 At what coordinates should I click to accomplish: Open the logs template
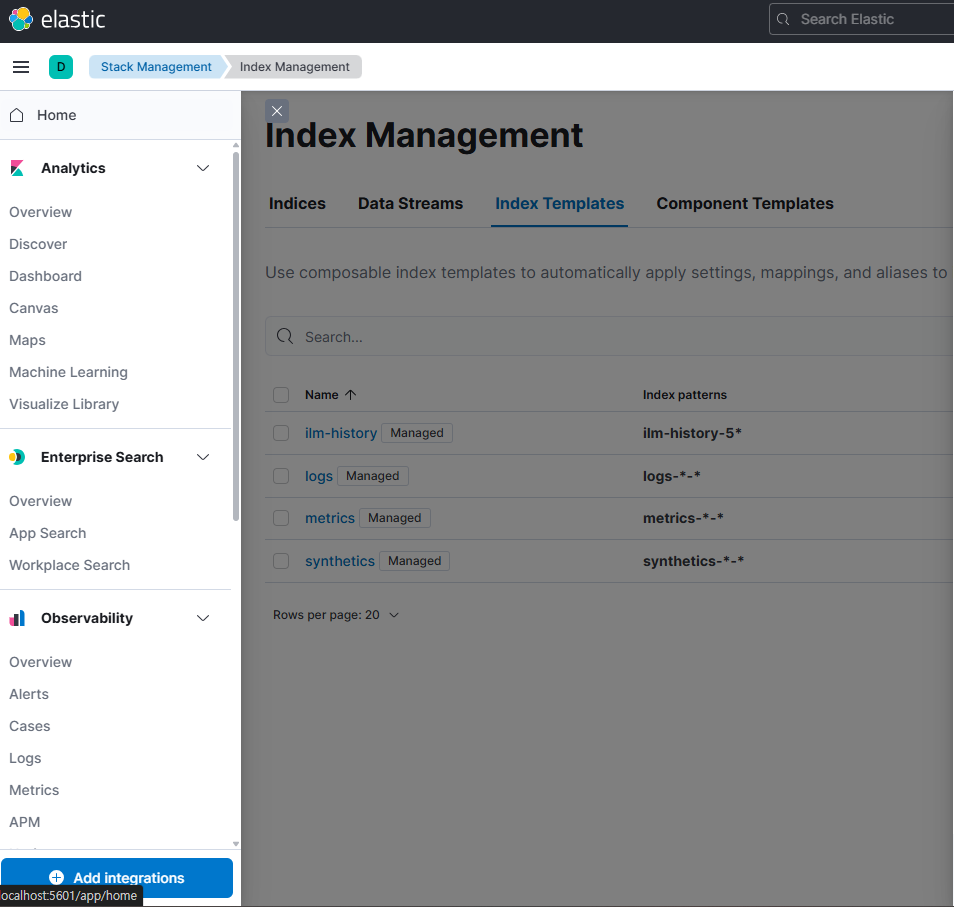(319, 476)
